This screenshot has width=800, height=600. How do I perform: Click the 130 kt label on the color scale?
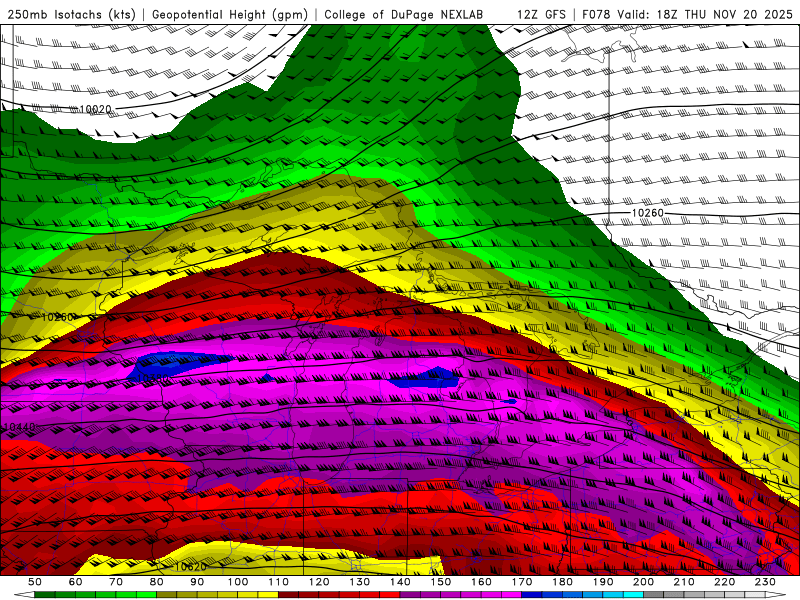click(x=360, y=582)
